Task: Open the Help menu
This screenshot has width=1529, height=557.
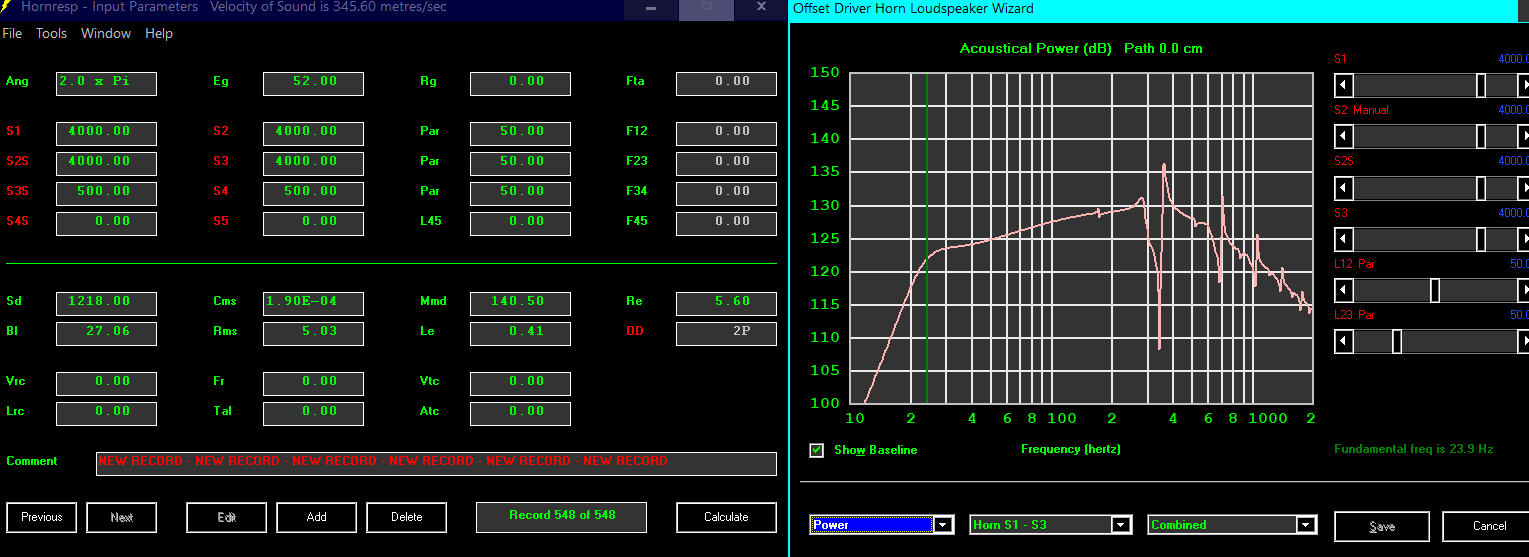Action: click(159, 33)
